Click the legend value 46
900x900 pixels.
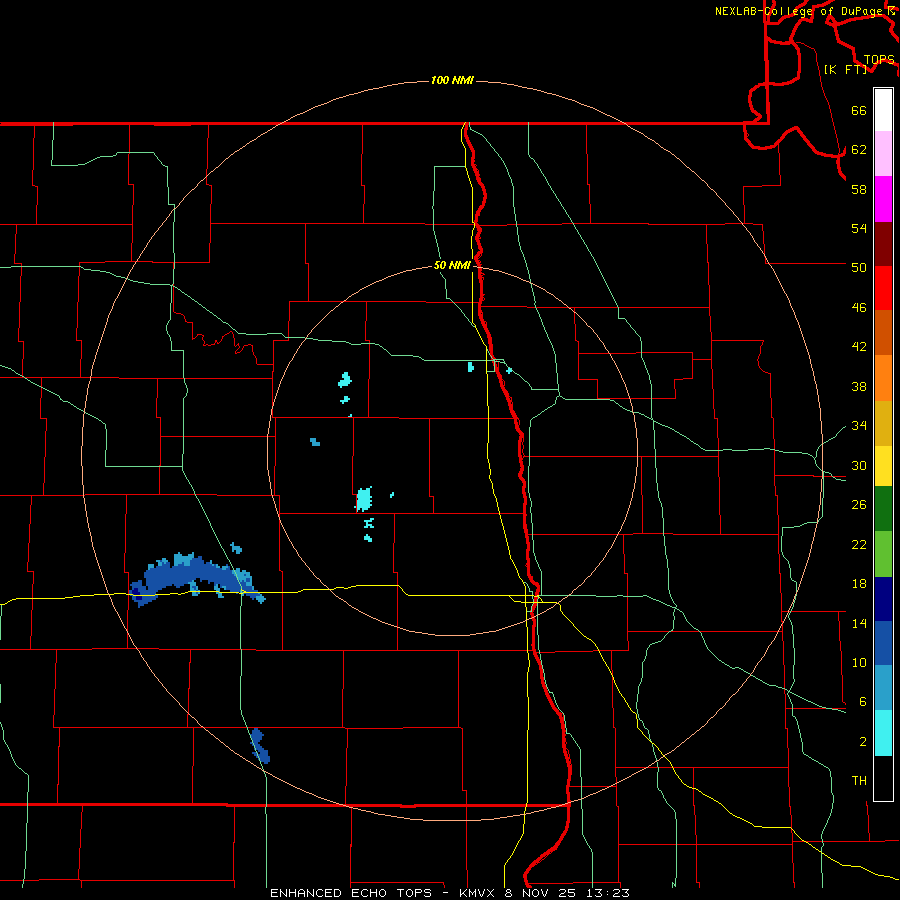coord(859,308)
